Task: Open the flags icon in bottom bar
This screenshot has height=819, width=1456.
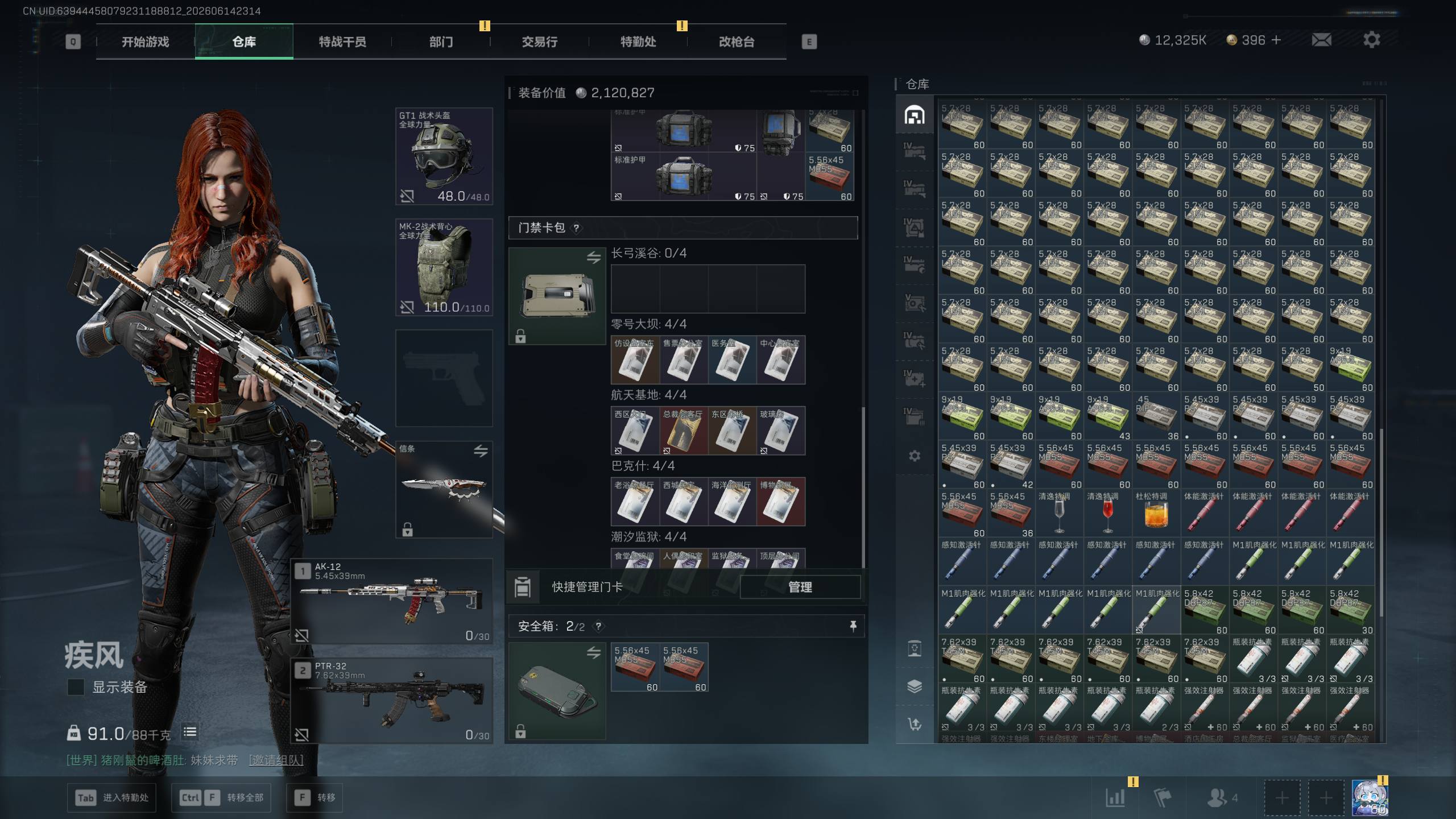Action: (x=1163, y=797)
